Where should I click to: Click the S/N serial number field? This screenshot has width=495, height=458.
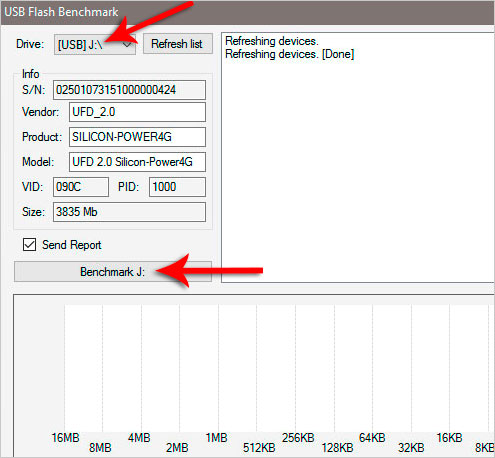(x=129, y=90)
